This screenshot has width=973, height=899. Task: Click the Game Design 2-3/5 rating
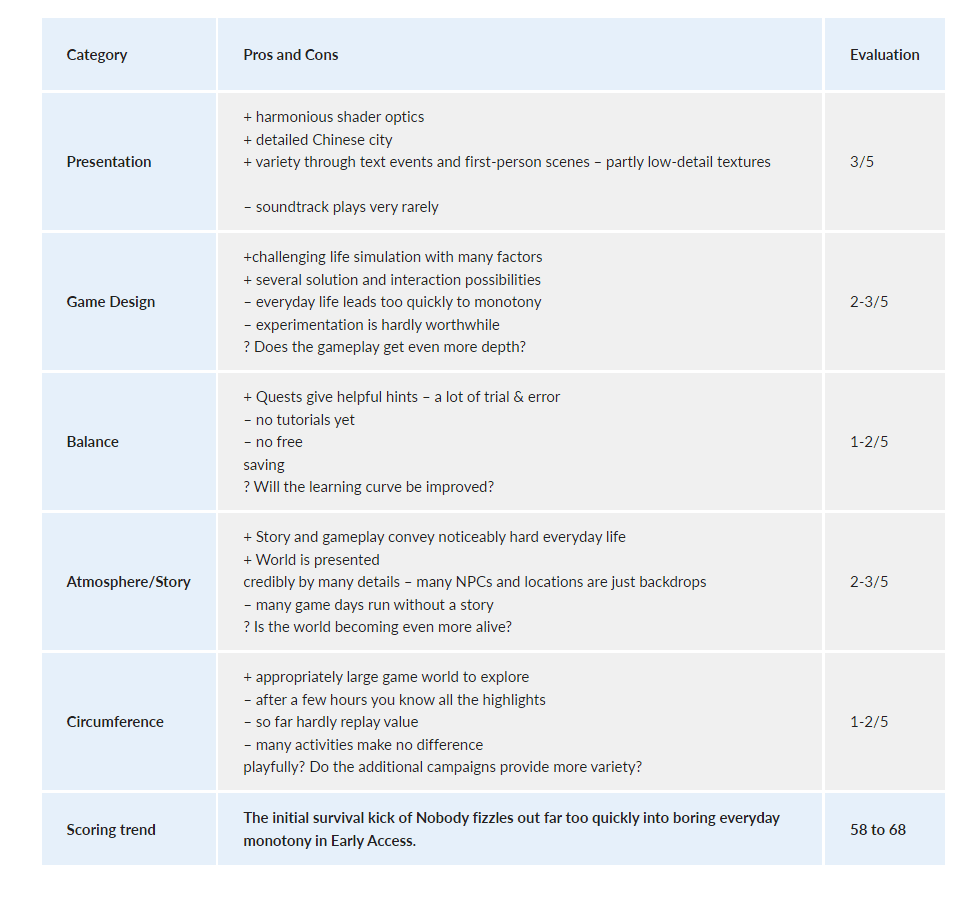pyautogui.click(x=869, y=302)
